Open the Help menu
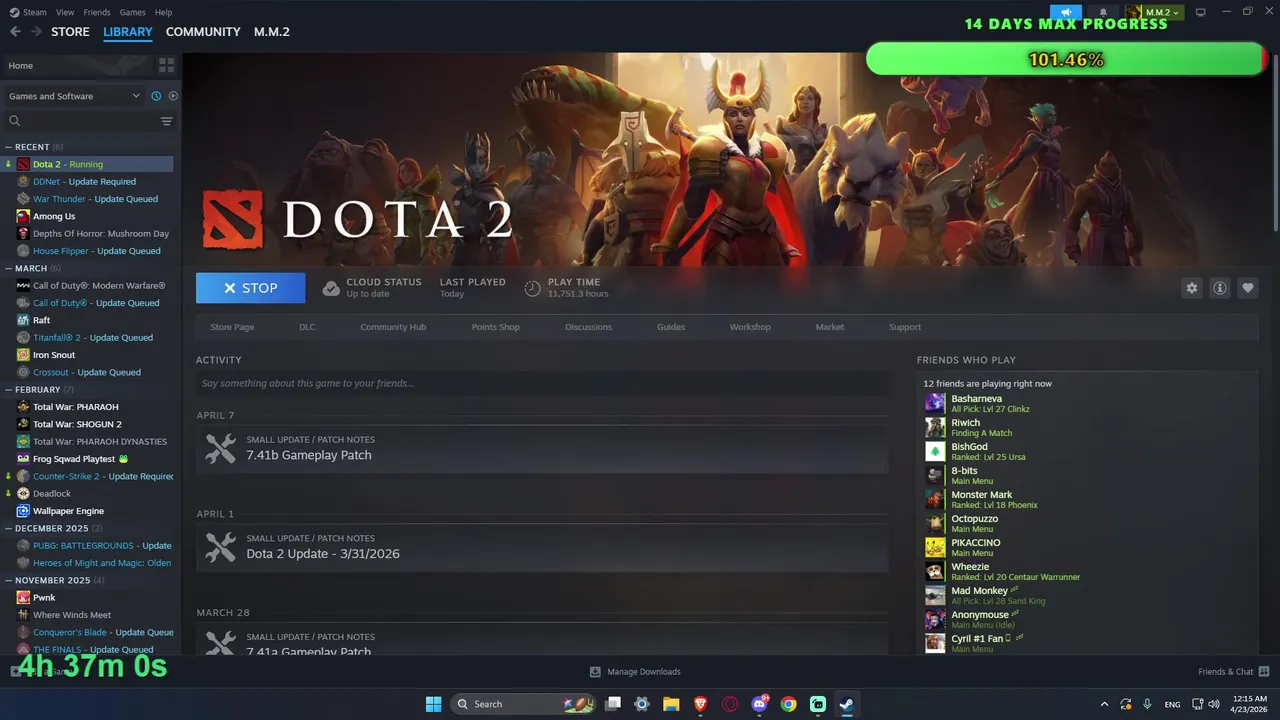Viewport: 1280px width, 720px height. [x=163, y=12]
